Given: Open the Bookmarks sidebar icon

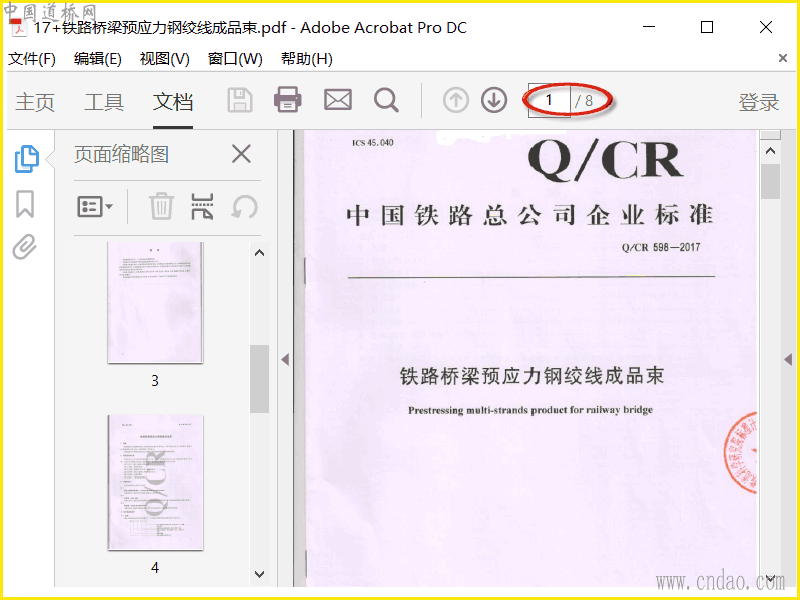Looking at the screenshot, I should (x=25, y=204).
